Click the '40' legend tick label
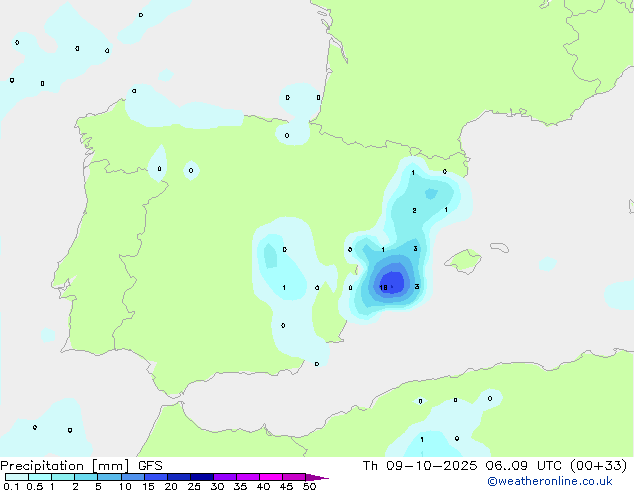This screenshot has width=634, height=490. point(263,486)
